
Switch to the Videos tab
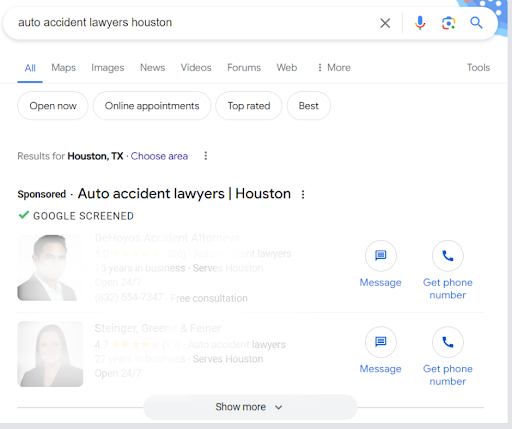pos(196,68)
